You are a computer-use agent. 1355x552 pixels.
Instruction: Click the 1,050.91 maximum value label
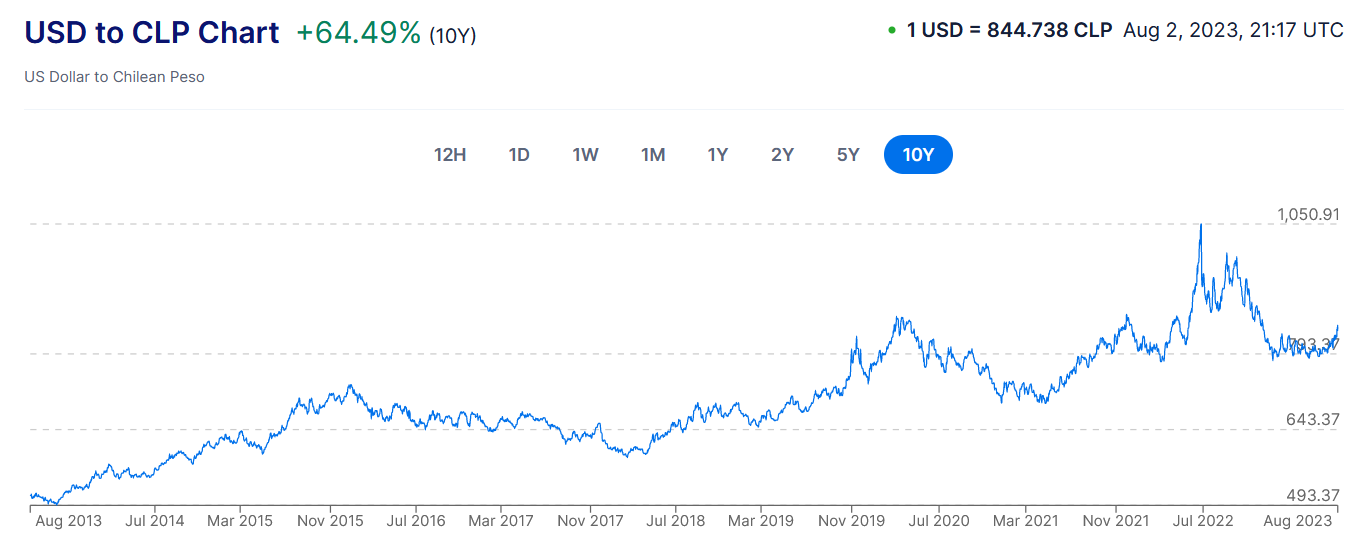click(x=1308, y=215)
